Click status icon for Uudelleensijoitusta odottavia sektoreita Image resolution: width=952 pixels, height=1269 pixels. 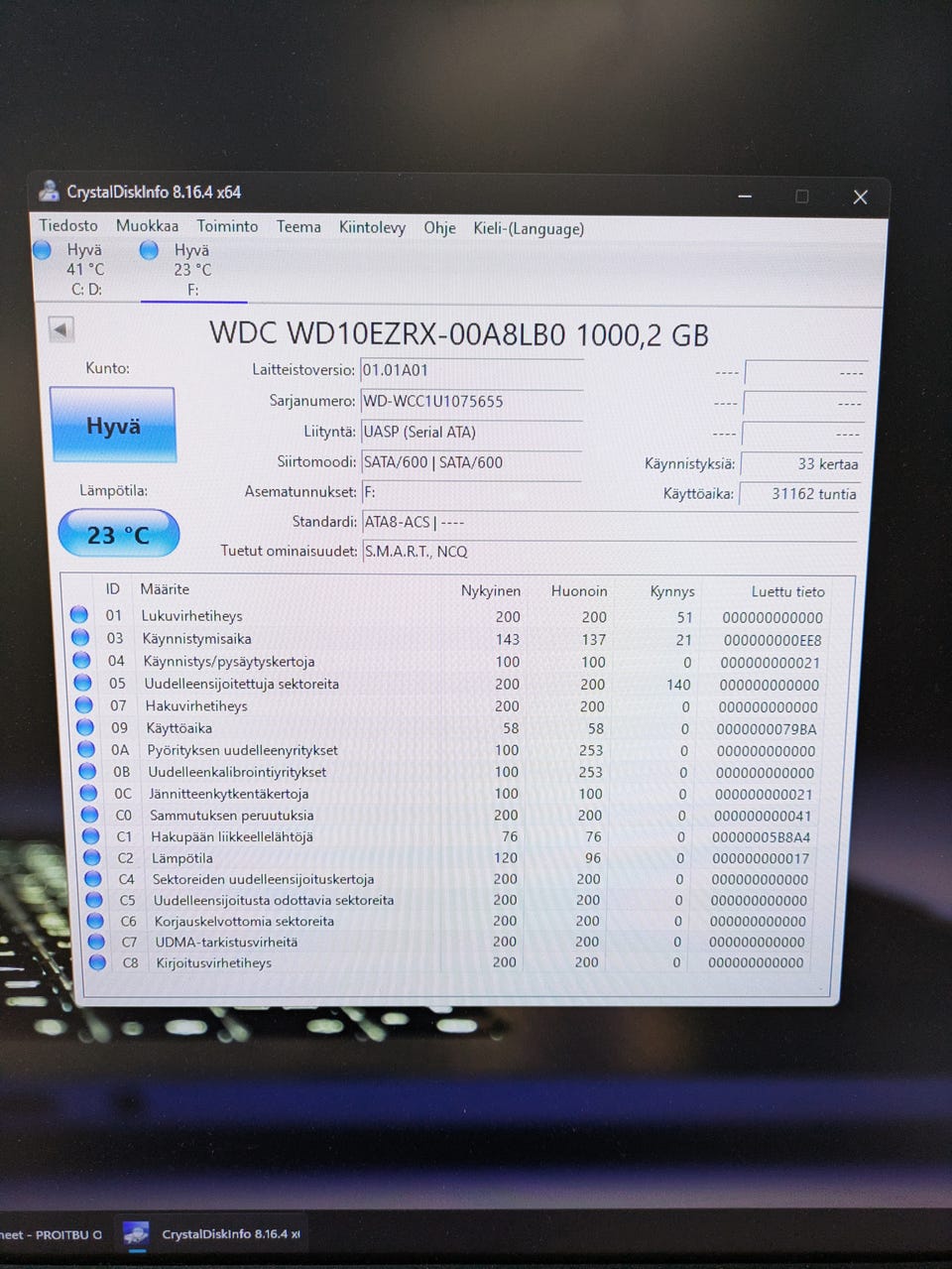(x=94, y=900)
